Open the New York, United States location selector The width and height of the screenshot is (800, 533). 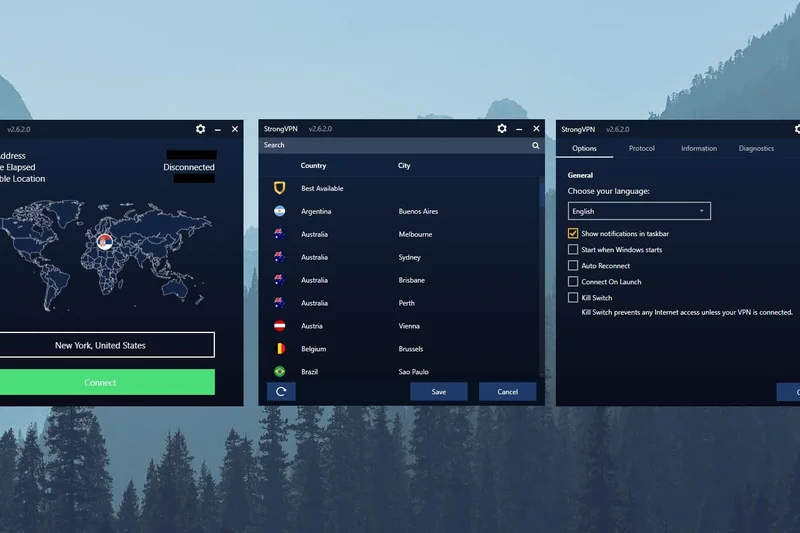(106, 345)
